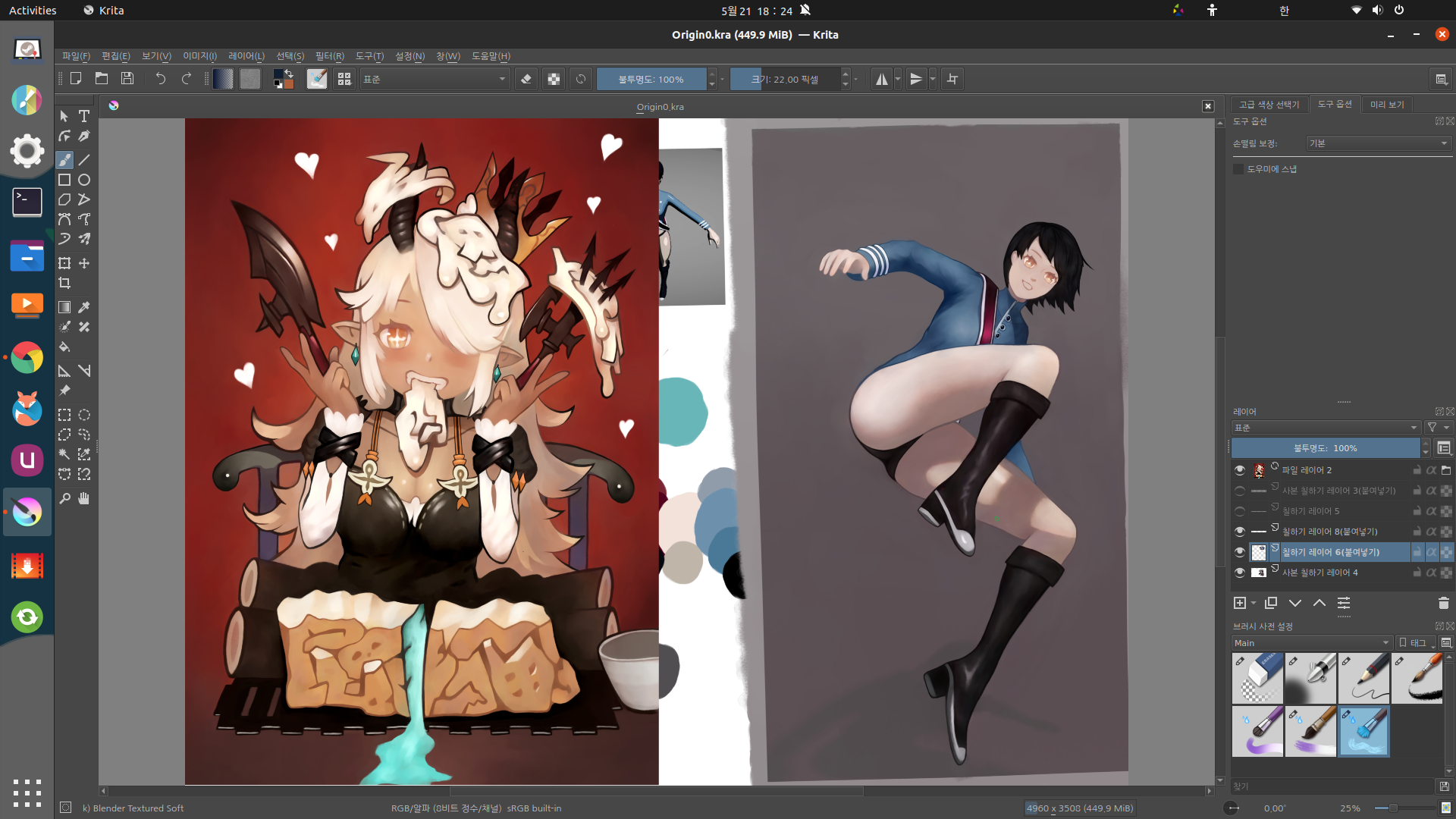Select the Text tool in toolbox
Image resolution: width=1456 pixels, height=819 pixels.
(84, 116)
